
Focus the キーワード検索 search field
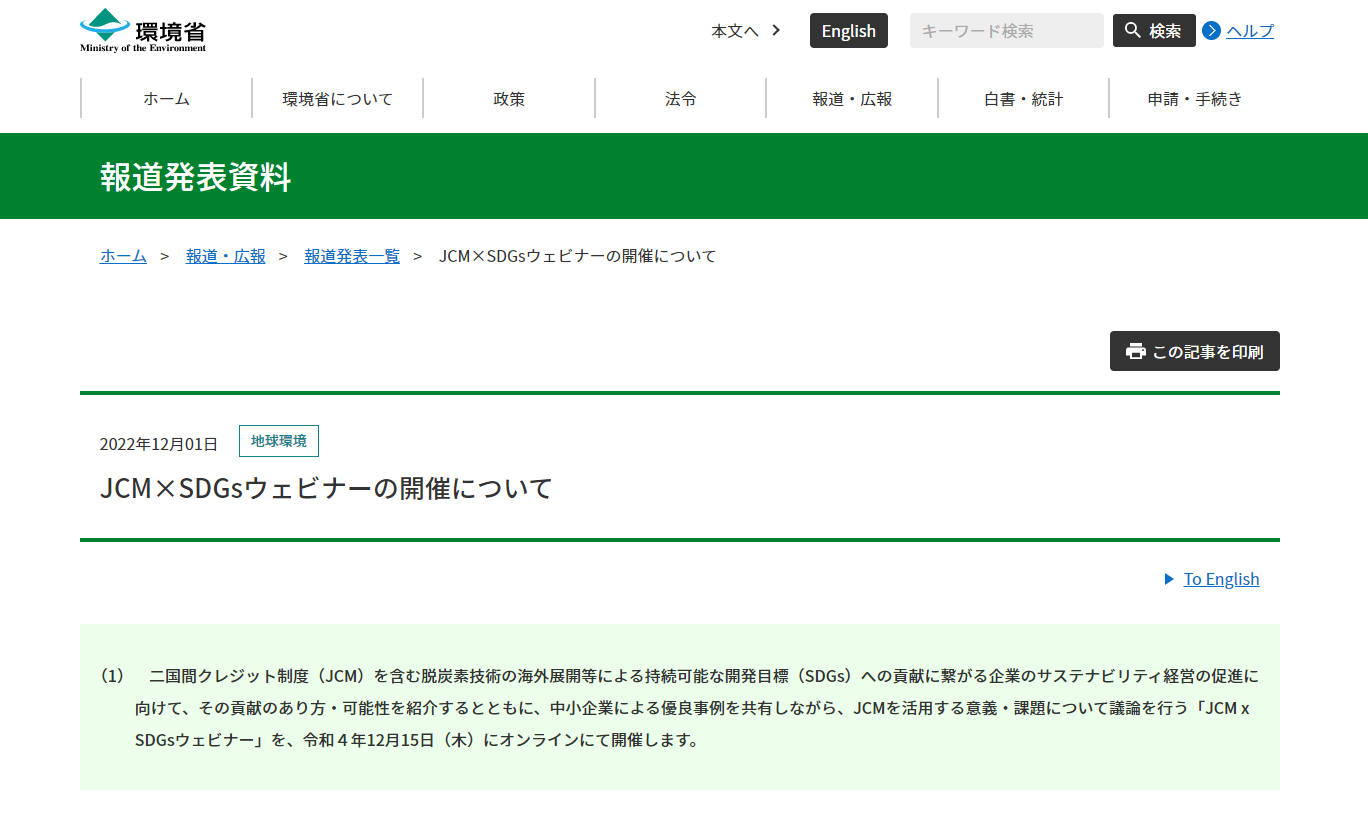(x=1006, y=31)
